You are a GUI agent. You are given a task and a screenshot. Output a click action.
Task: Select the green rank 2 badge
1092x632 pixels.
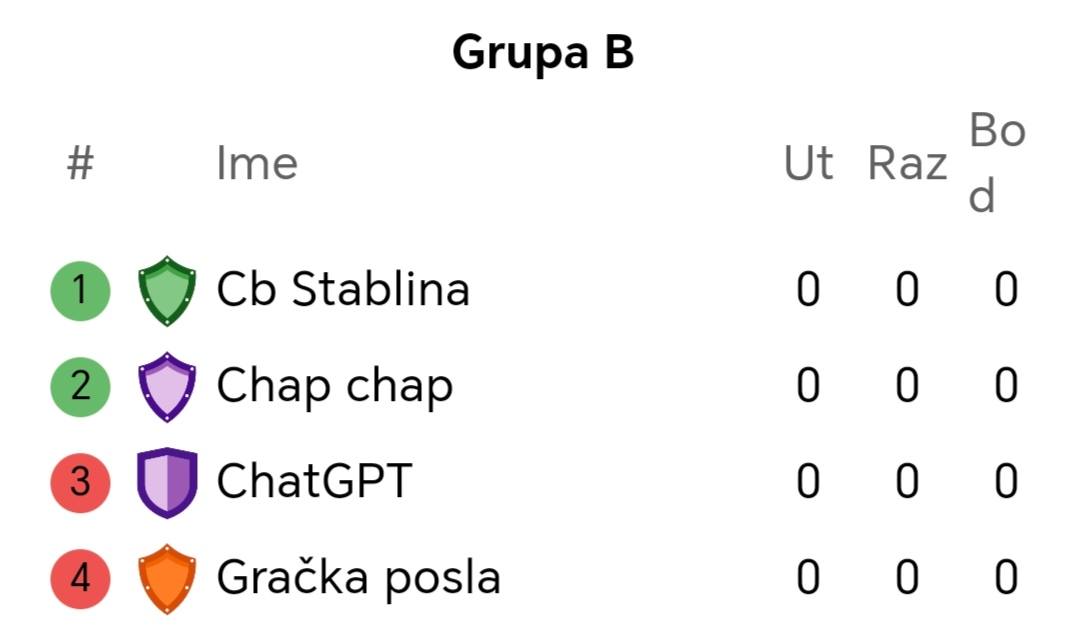80,387
